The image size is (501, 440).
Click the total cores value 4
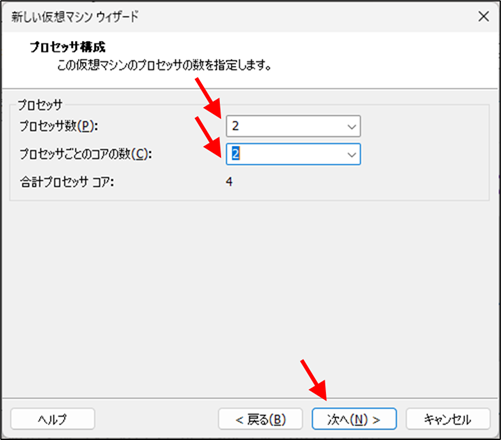pyautogui.click(x=229, y=182)
